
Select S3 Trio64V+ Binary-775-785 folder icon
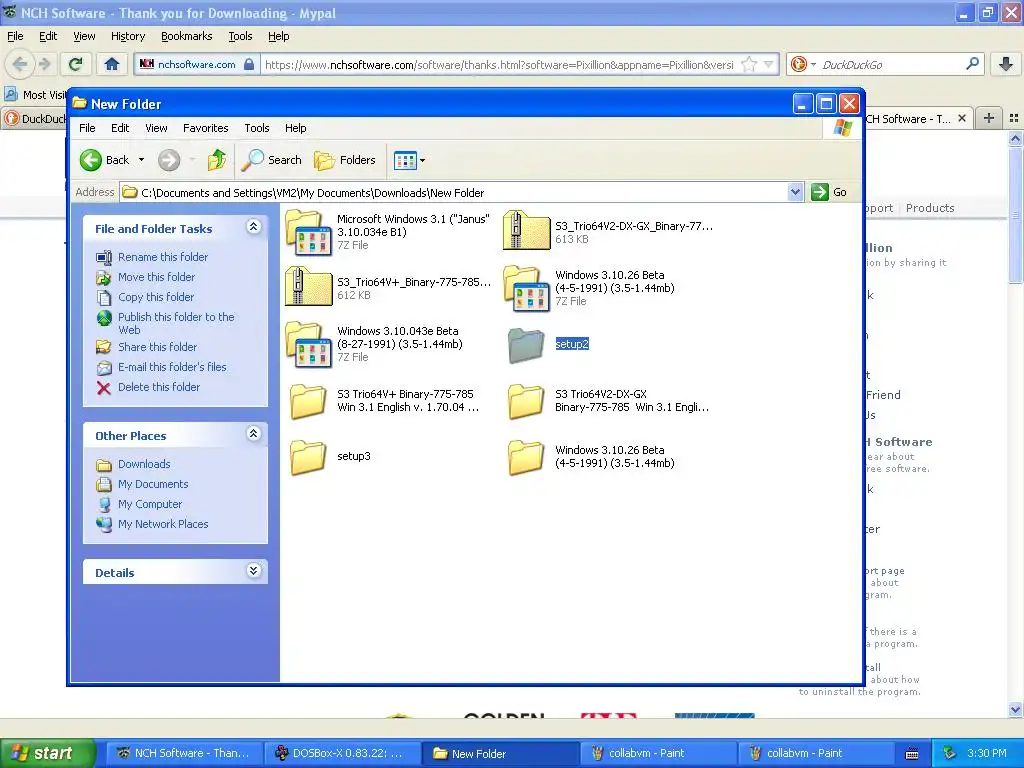[308, 400]
